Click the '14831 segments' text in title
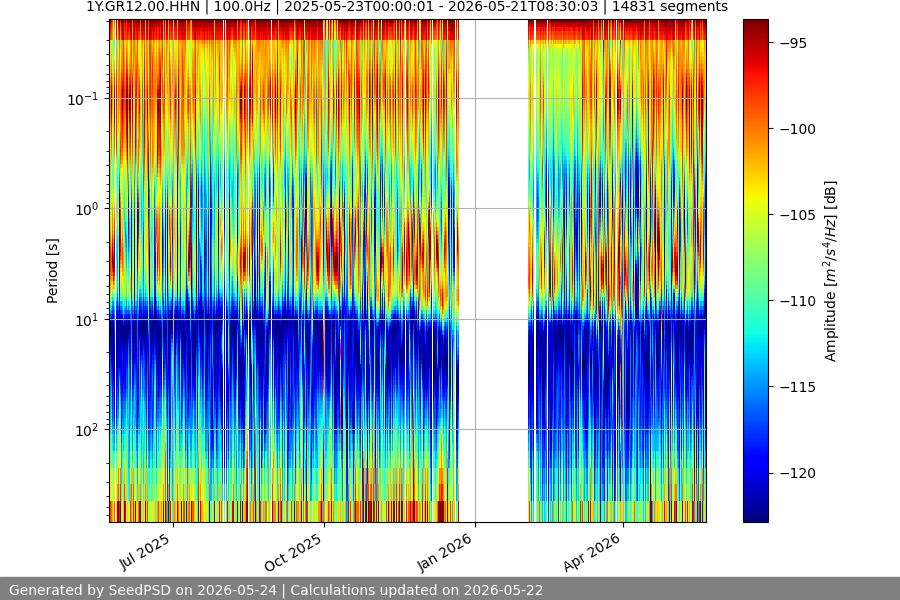 coord(670,7)
